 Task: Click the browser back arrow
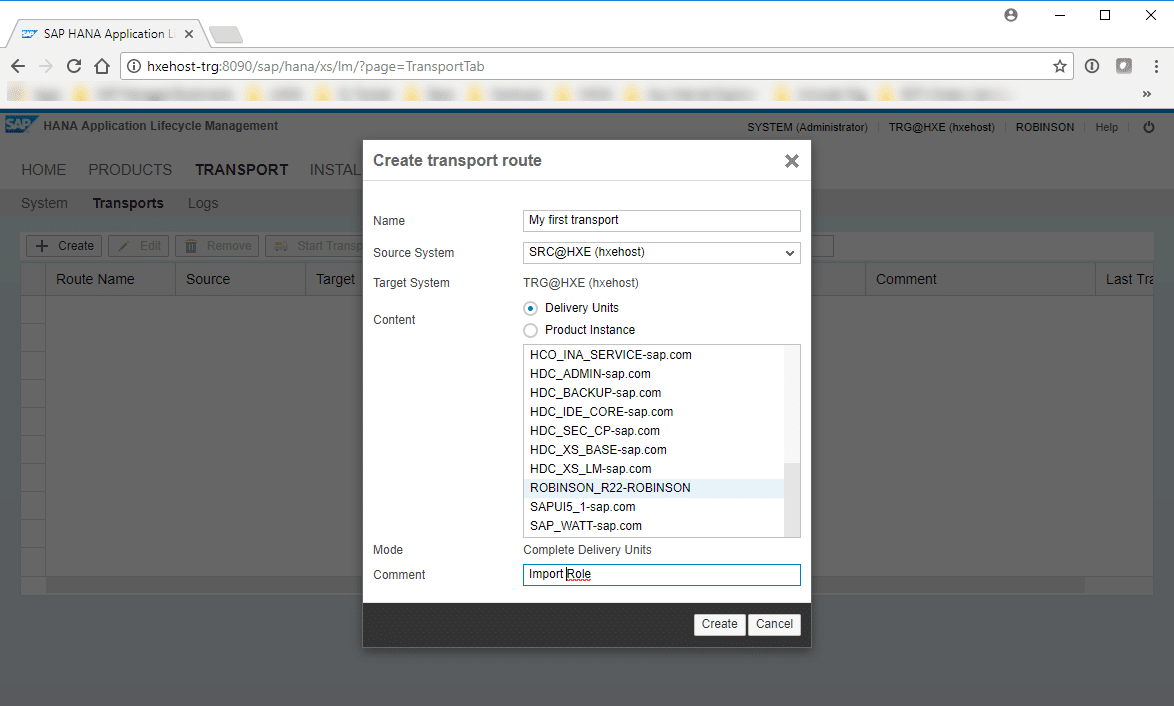18,66
